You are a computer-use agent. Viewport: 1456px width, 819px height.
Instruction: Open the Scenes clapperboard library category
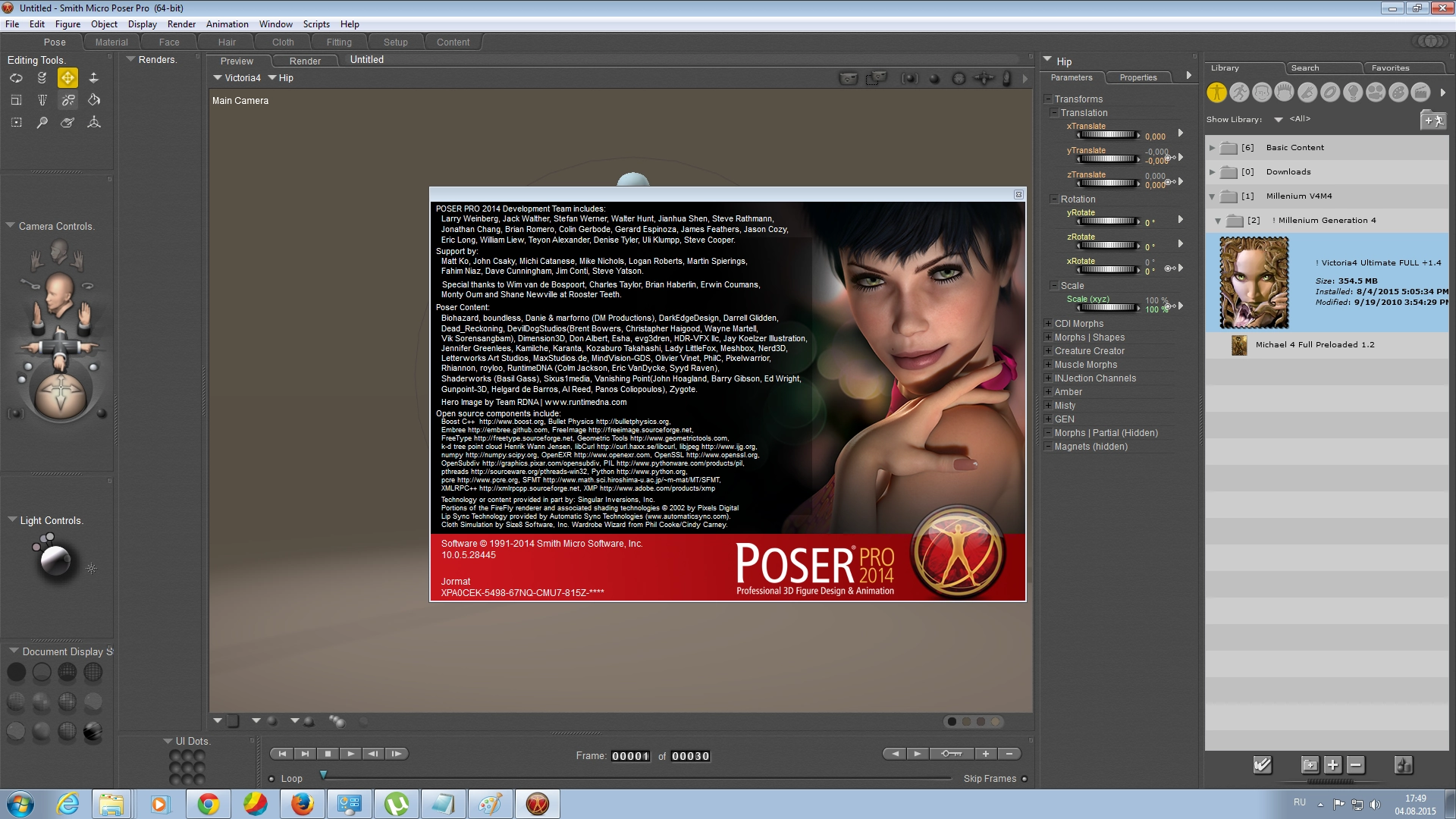1421,93
